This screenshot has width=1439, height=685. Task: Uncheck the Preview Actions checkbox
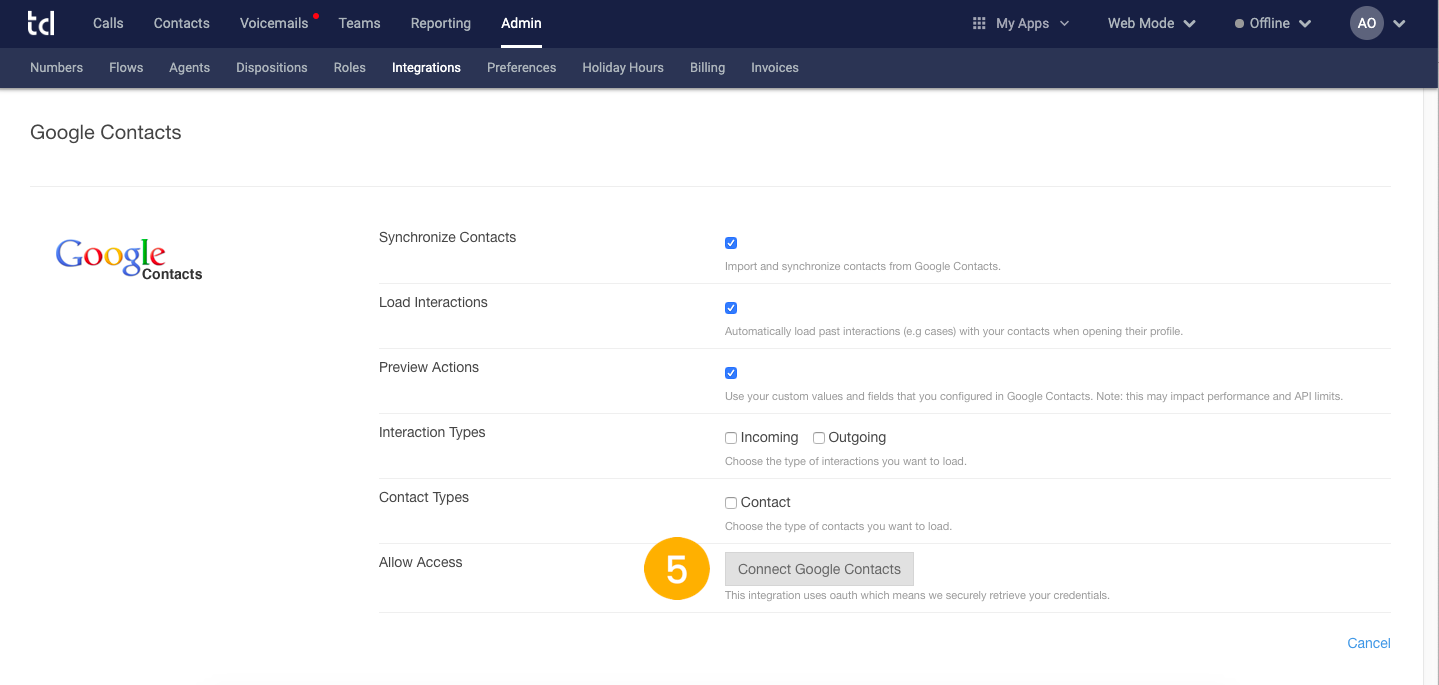coord(731,373)
